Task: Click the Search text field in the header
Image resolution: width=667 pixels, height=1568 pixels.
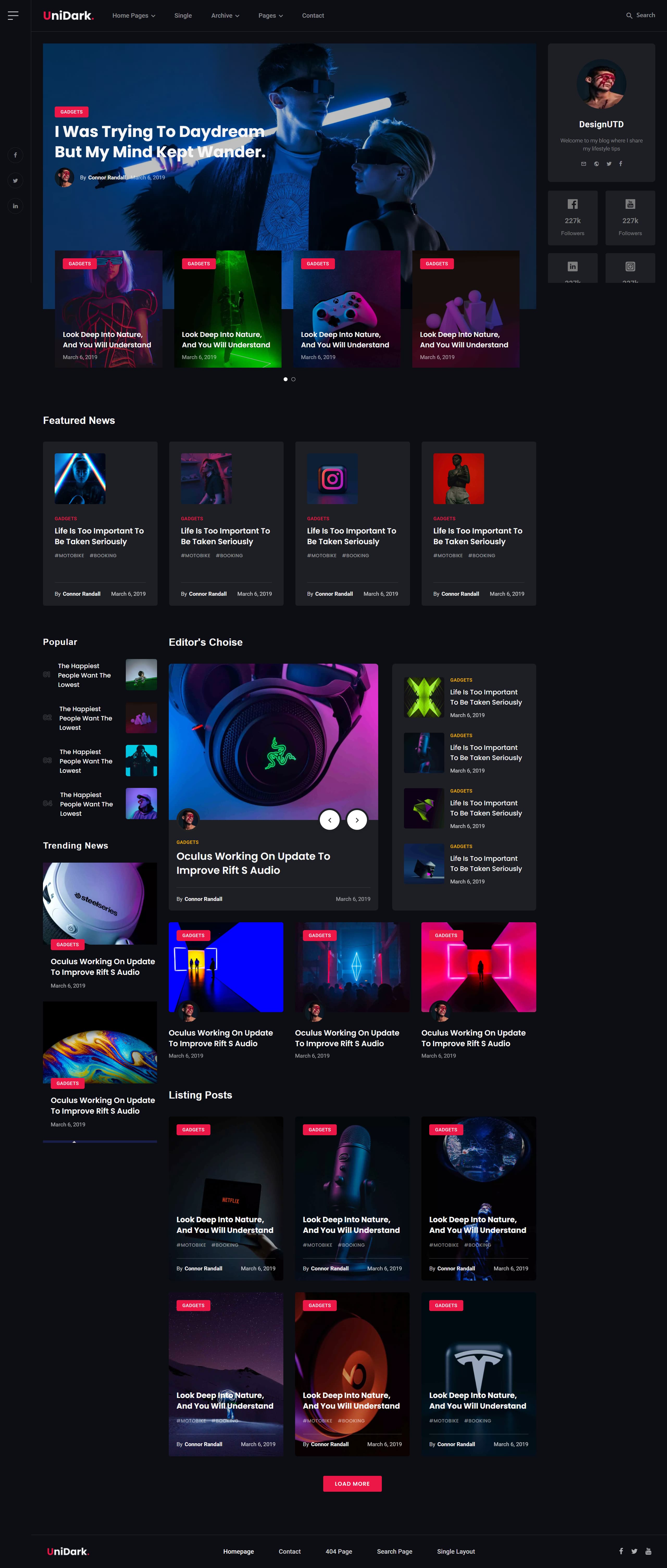Action: 646,15
